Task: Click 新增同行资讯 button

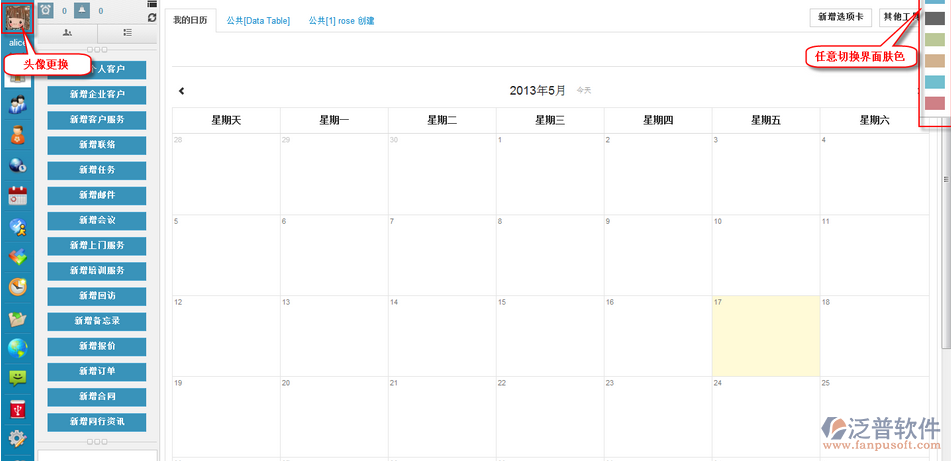Action: pyautogui.click(x=97, y=422)
